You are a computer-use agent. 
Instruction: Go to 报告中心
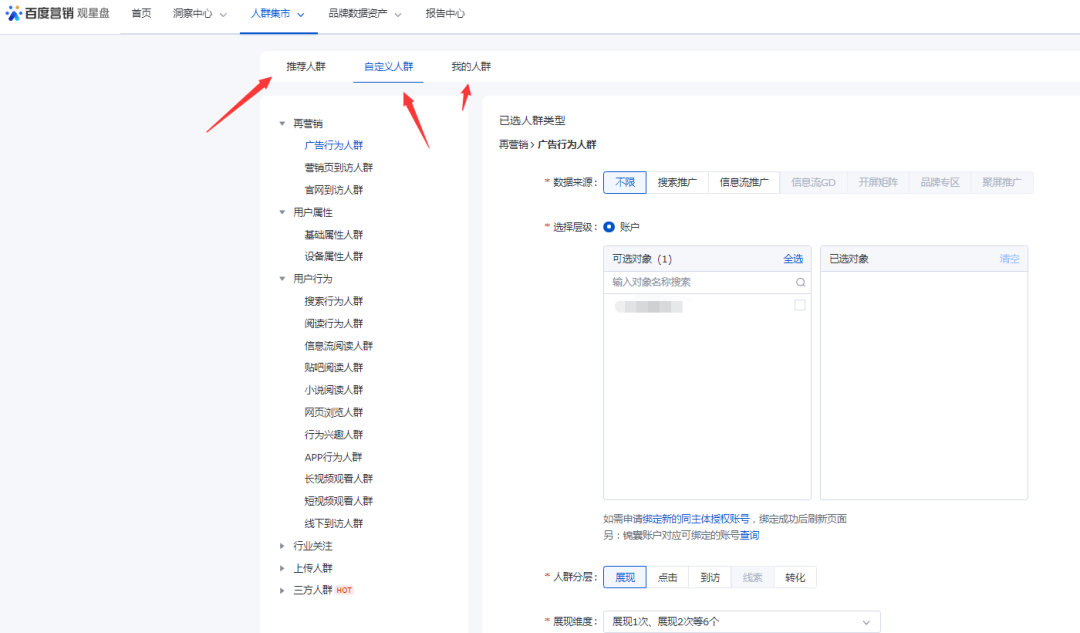(x=445, y=13)
